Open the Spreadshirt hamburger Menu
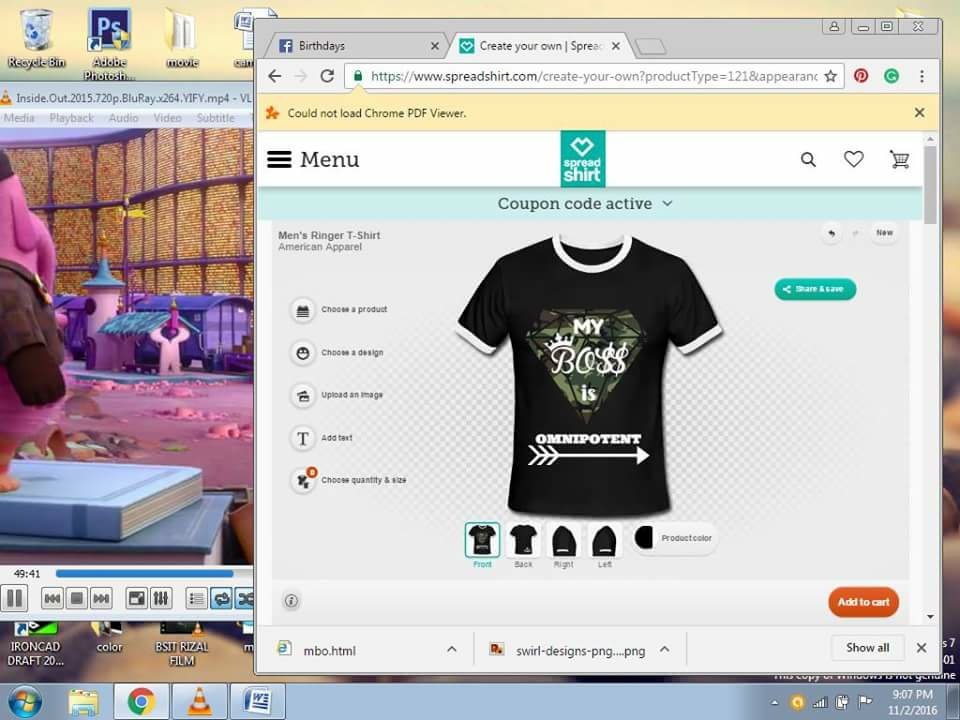 (x=313, y=159)
